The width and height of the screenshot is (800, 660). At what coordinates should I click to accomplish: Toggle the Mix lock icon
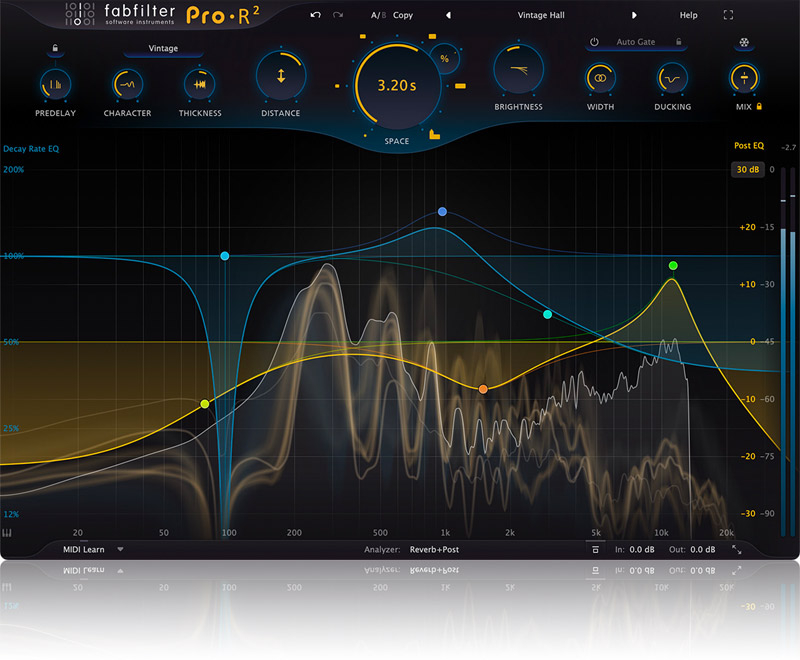[759, 106]
